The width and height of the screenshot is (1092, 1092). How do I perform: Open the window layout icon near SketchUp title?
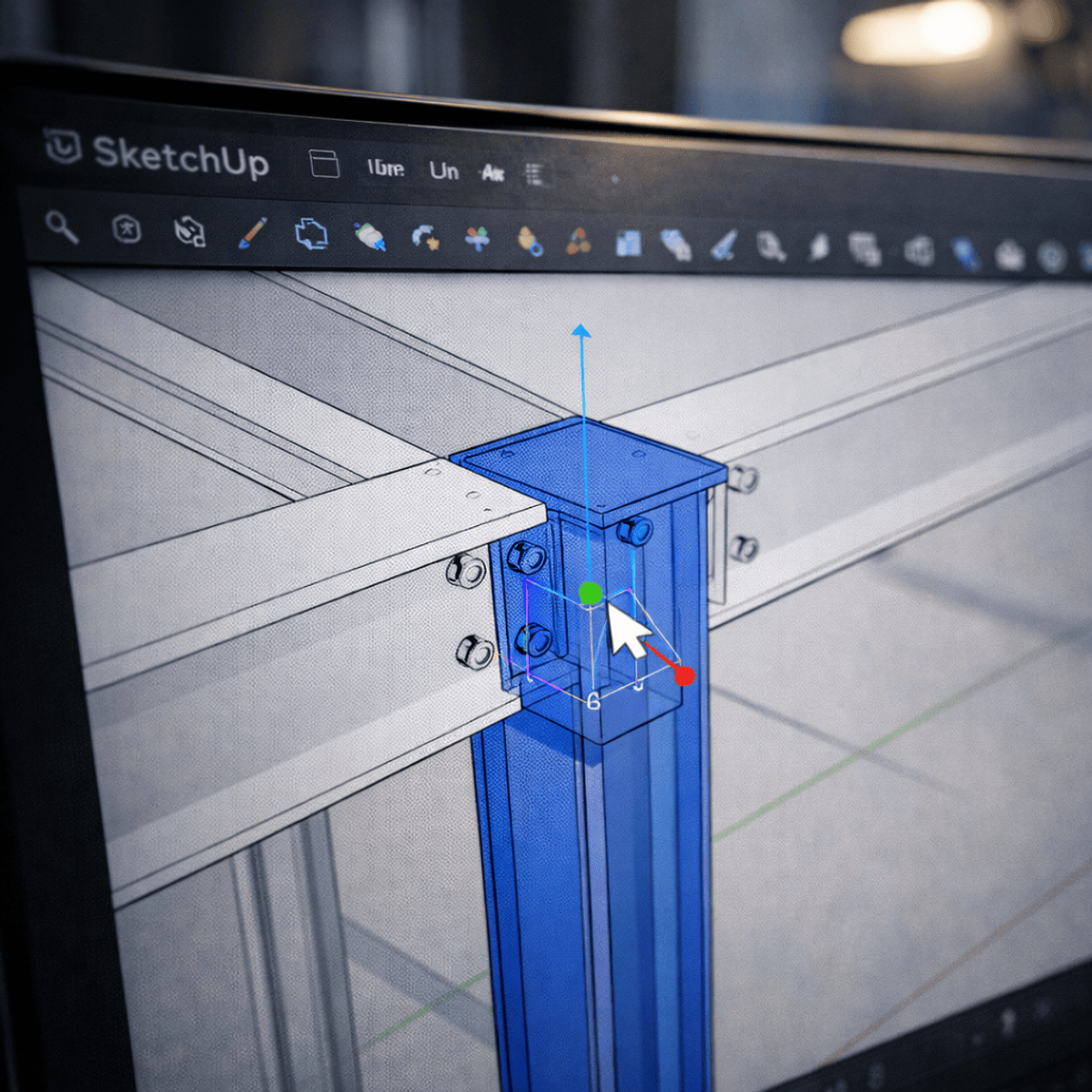[324, 164]
